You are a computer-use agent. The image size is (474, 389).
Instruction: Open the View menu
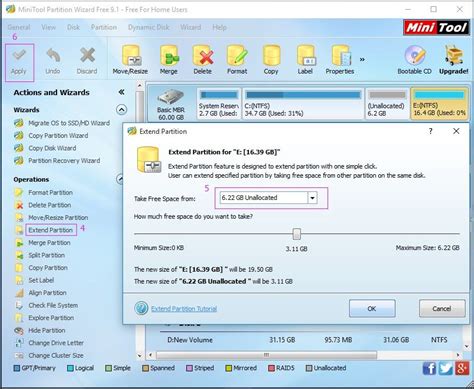point(49,27)
